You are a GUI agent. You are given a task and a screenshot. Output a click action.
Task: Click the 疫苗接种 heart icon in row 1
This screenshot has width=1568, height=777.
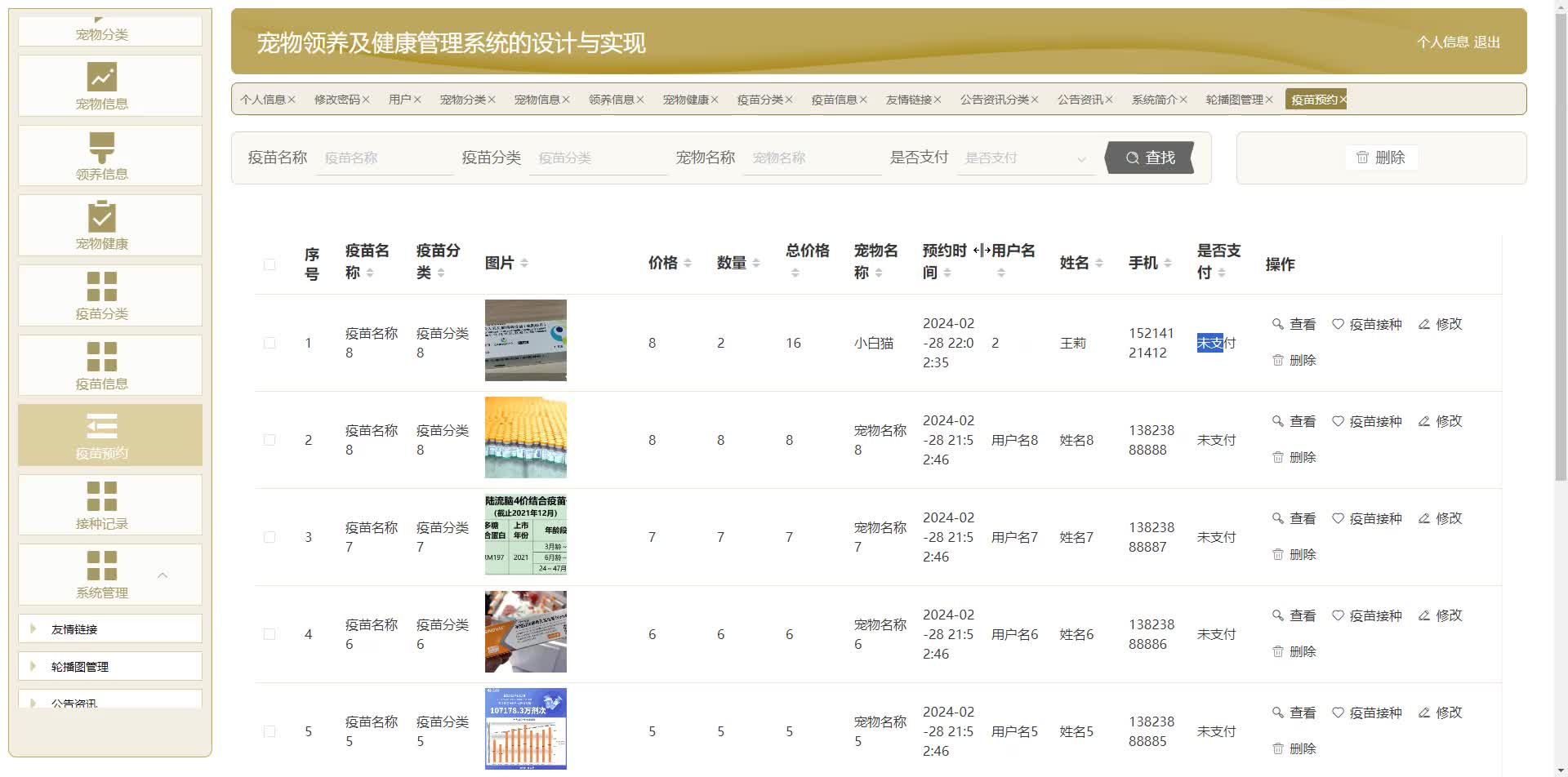coord(1338,324)
